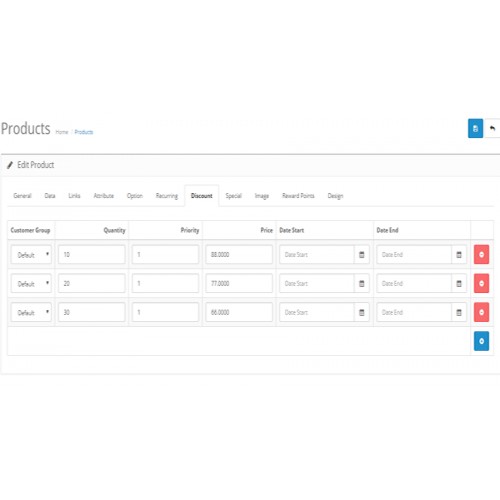Screen dimensions: 500x500
Task: Open Date Start calendar in first row
Action: pos(361,255)
